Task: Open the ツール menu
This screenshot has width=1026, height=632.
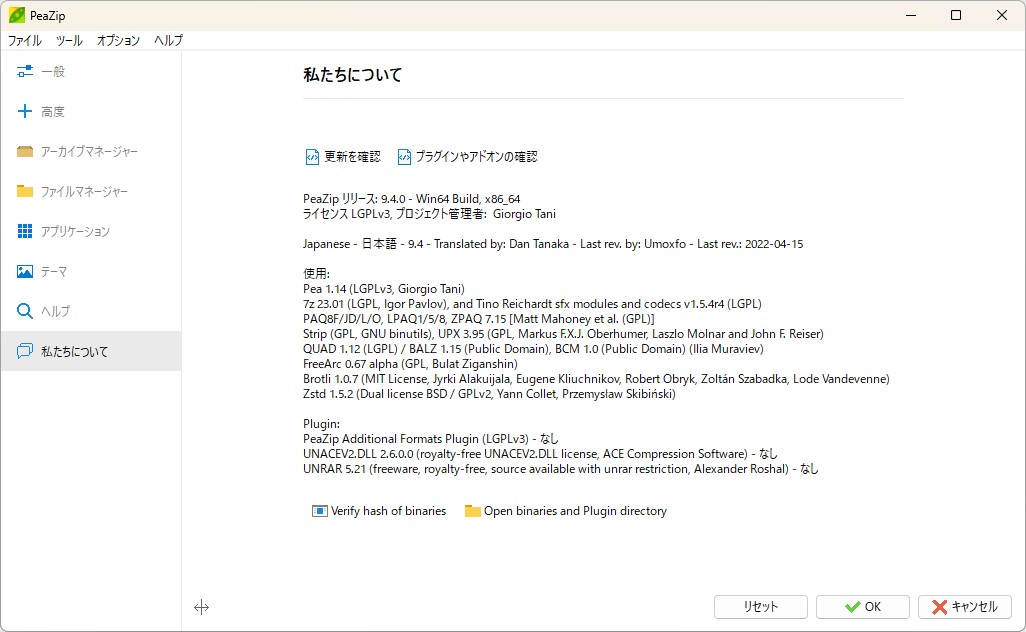Action: [x=67, y=41]
